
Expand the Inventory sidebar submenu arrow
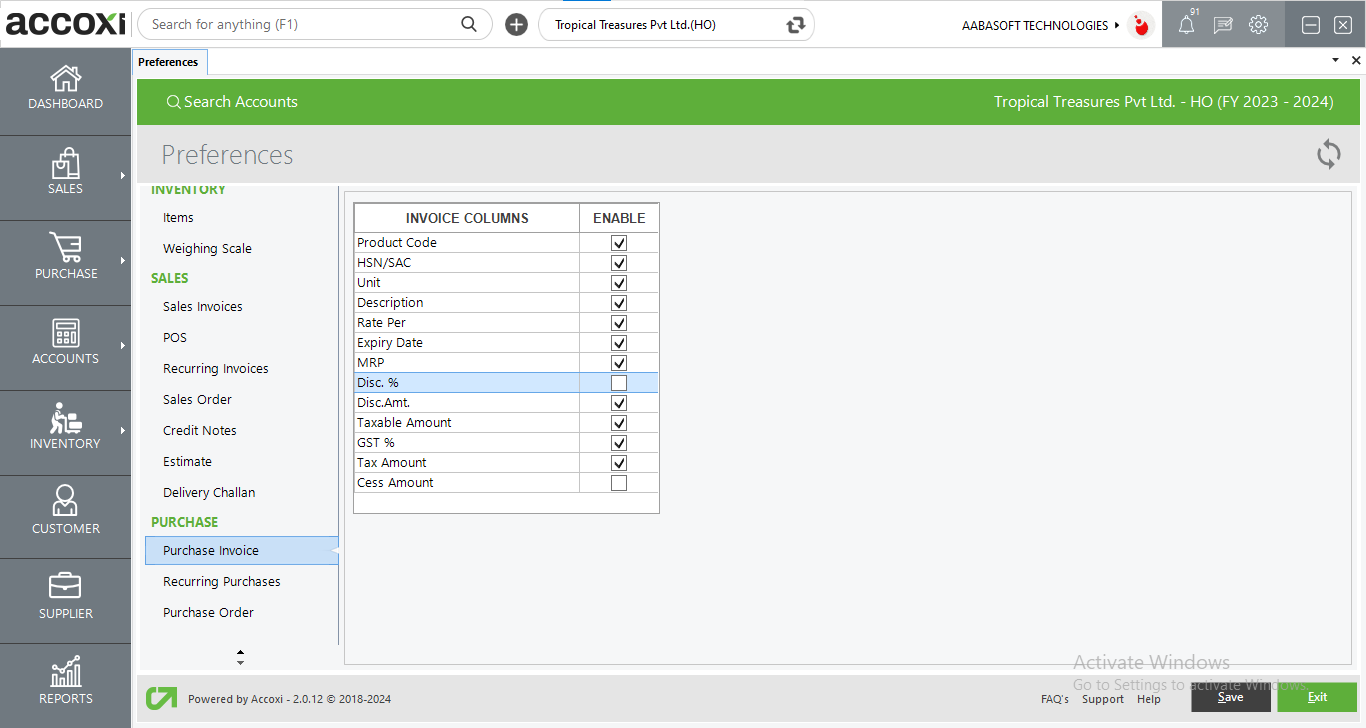pos(122,431)
